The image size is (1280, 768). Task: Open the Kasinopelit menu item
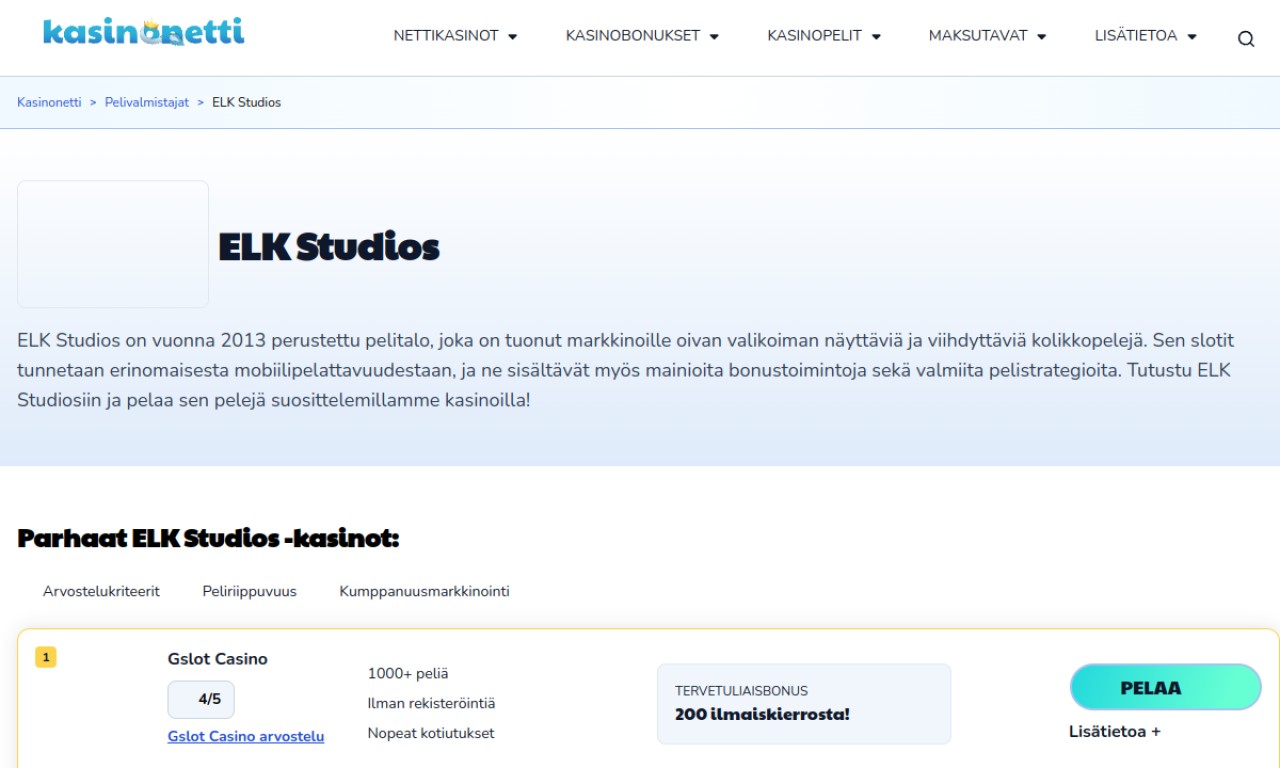click(814, 36)
